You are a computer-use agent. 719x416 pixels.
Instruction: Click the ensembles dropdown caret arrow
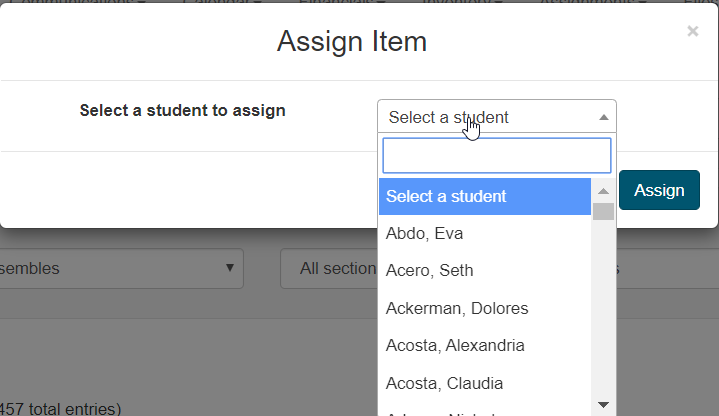tap(229, 268)
